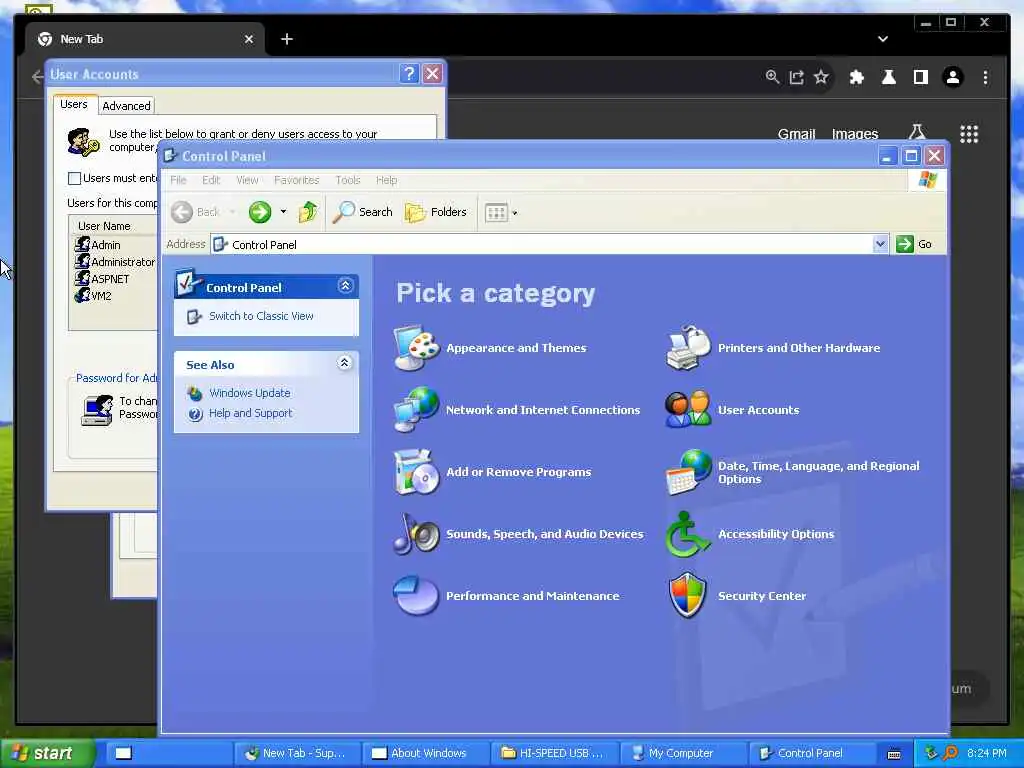Open a new Chrome tab with plus button
The height and width of the screenshot is (768, 1024).
(286, 39)
